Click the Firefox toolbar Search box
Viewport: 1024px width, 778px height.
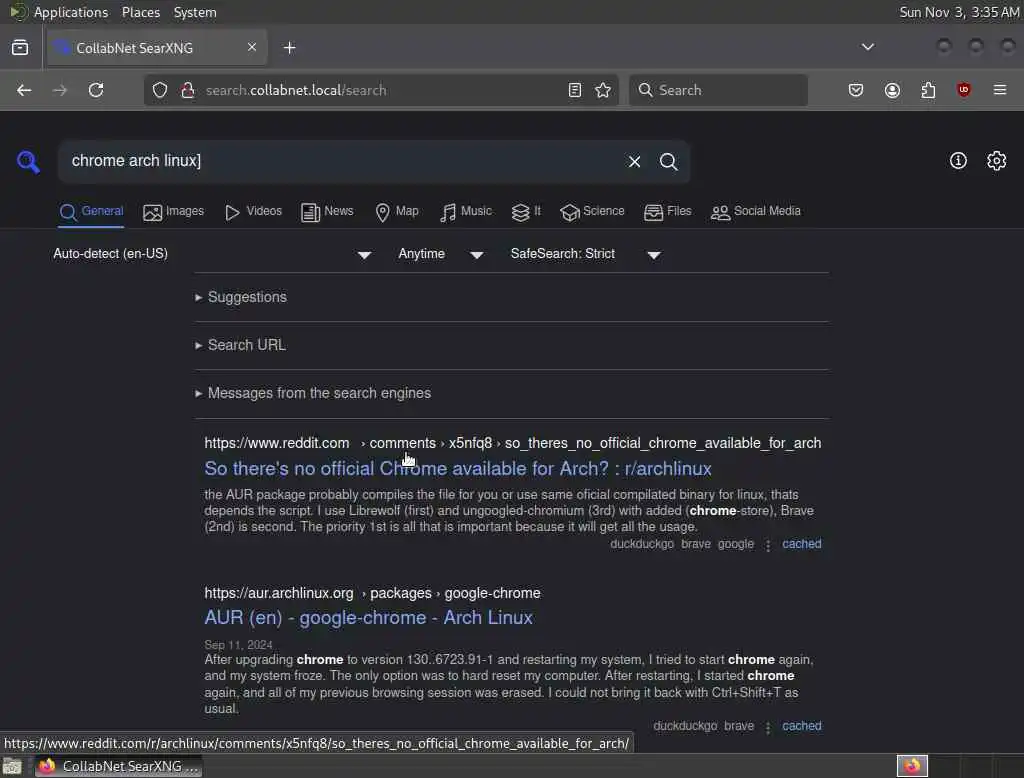tap(718, 90)
